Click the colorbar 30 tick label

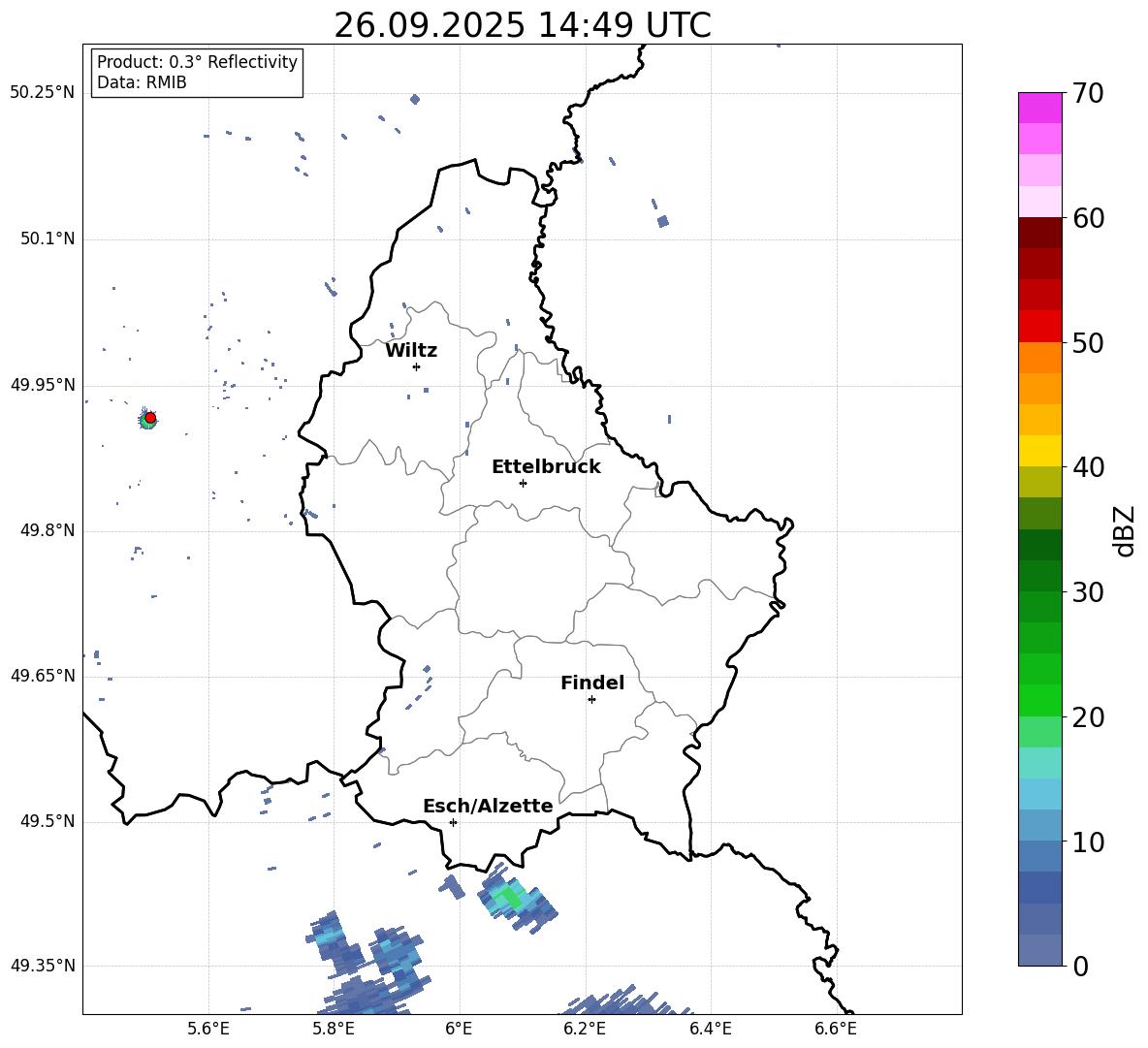point(1088,592)
